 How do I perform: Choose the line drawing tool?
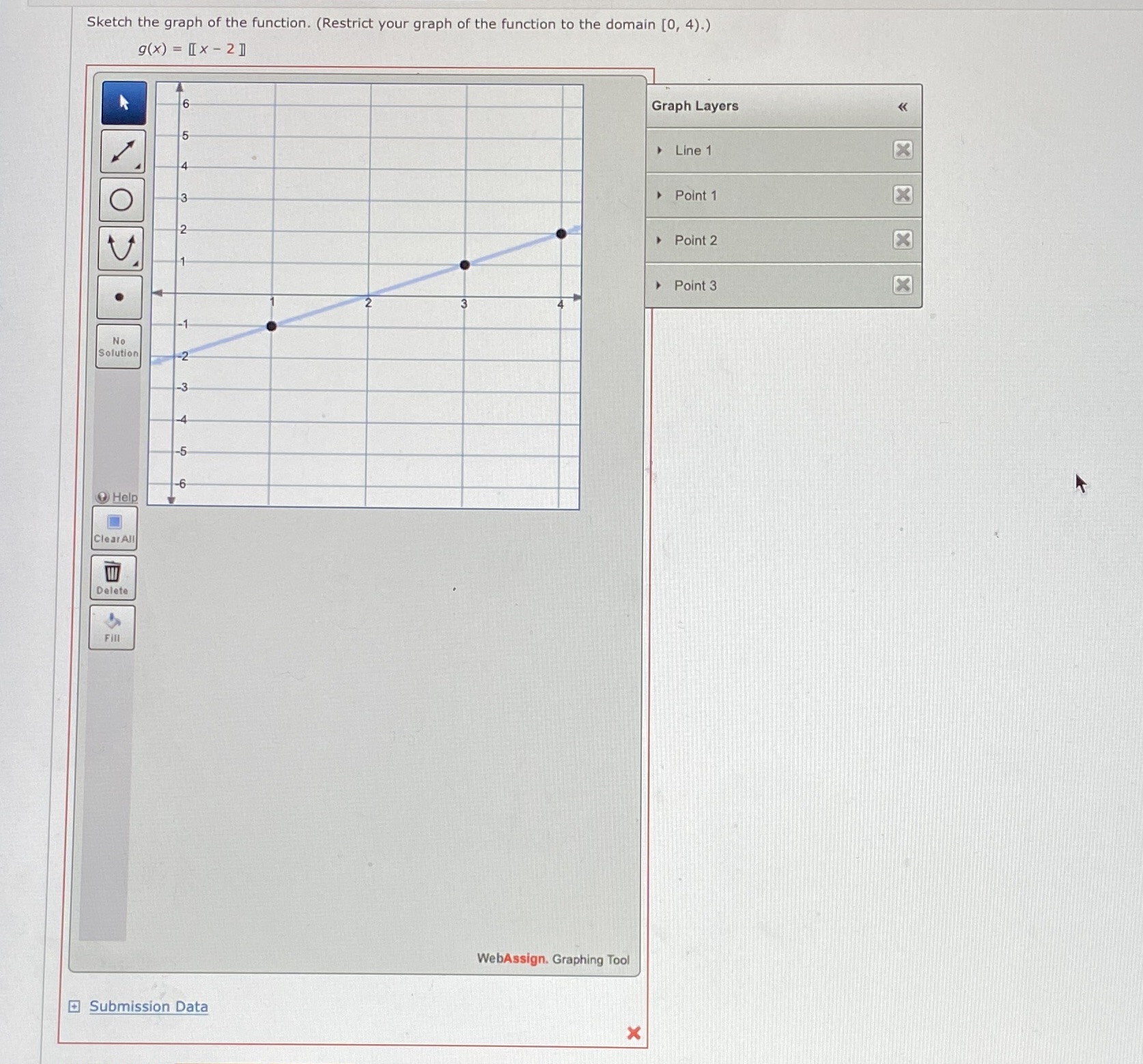pyautogui.click(x=123, y=152)
